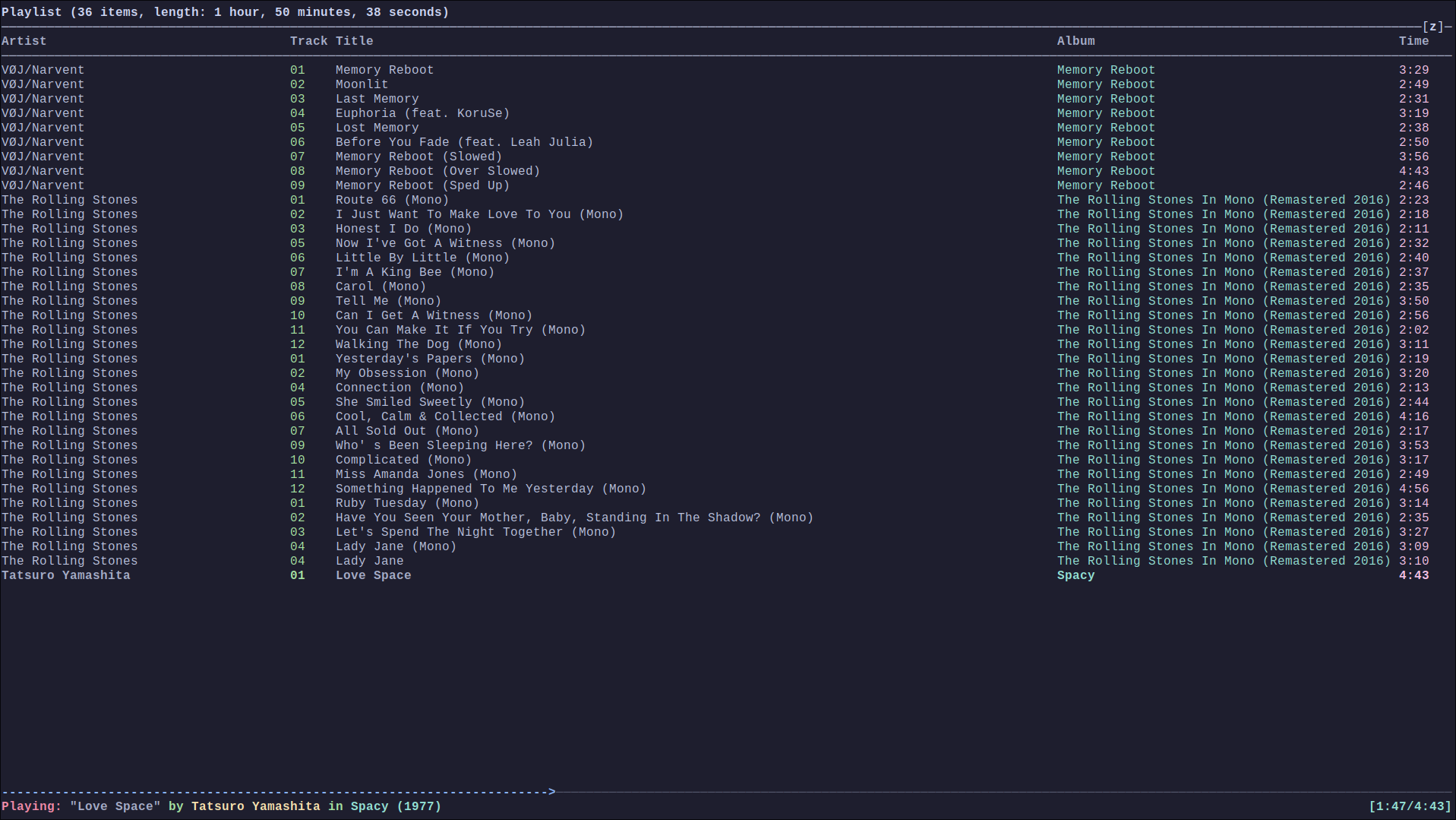Viewport: 1456px width, 820px height.
Task: Click the Time column header
Action: 1413,41
